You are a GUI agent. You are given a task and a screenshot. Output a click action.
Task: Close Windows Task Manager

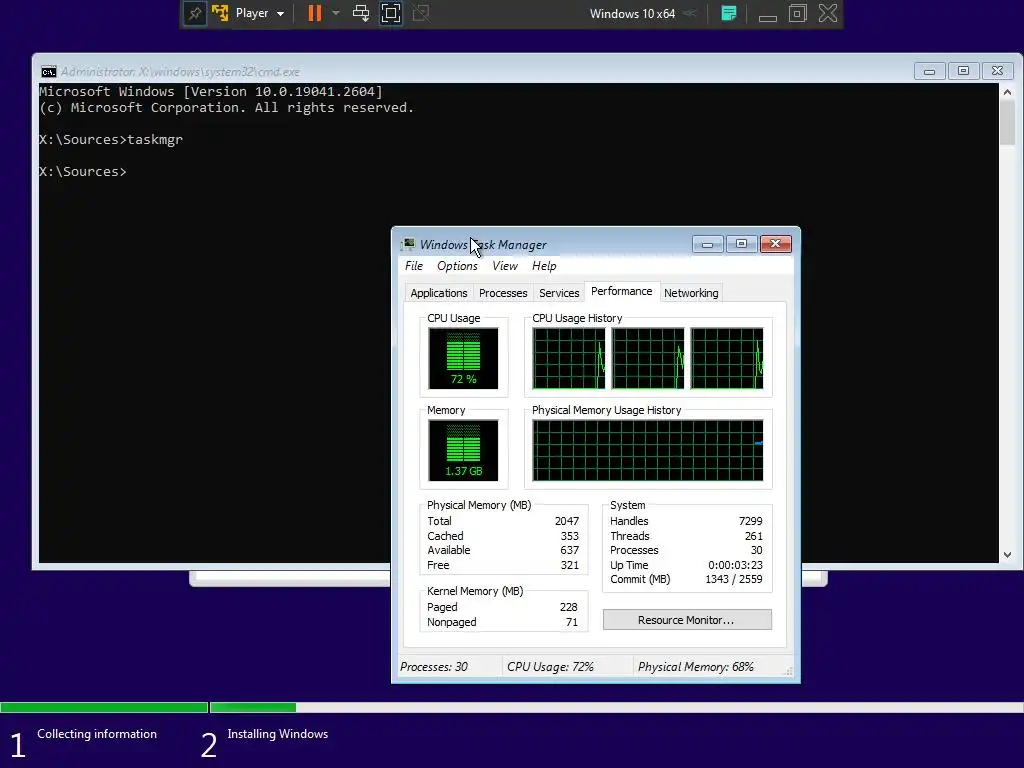click(776, 244)
